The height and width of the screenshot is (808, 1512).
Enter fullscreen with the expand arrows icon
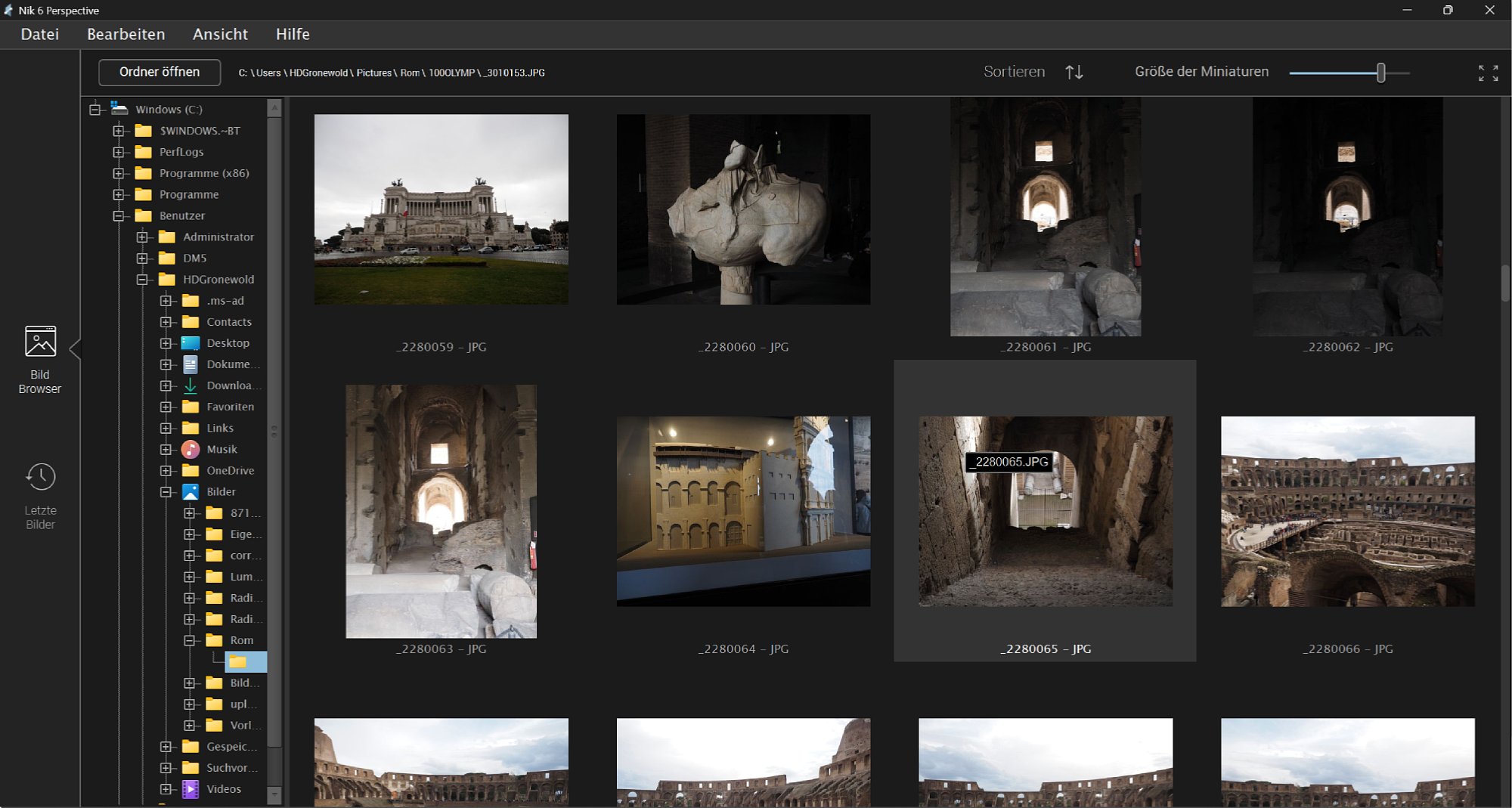[x=1488, y=73]
